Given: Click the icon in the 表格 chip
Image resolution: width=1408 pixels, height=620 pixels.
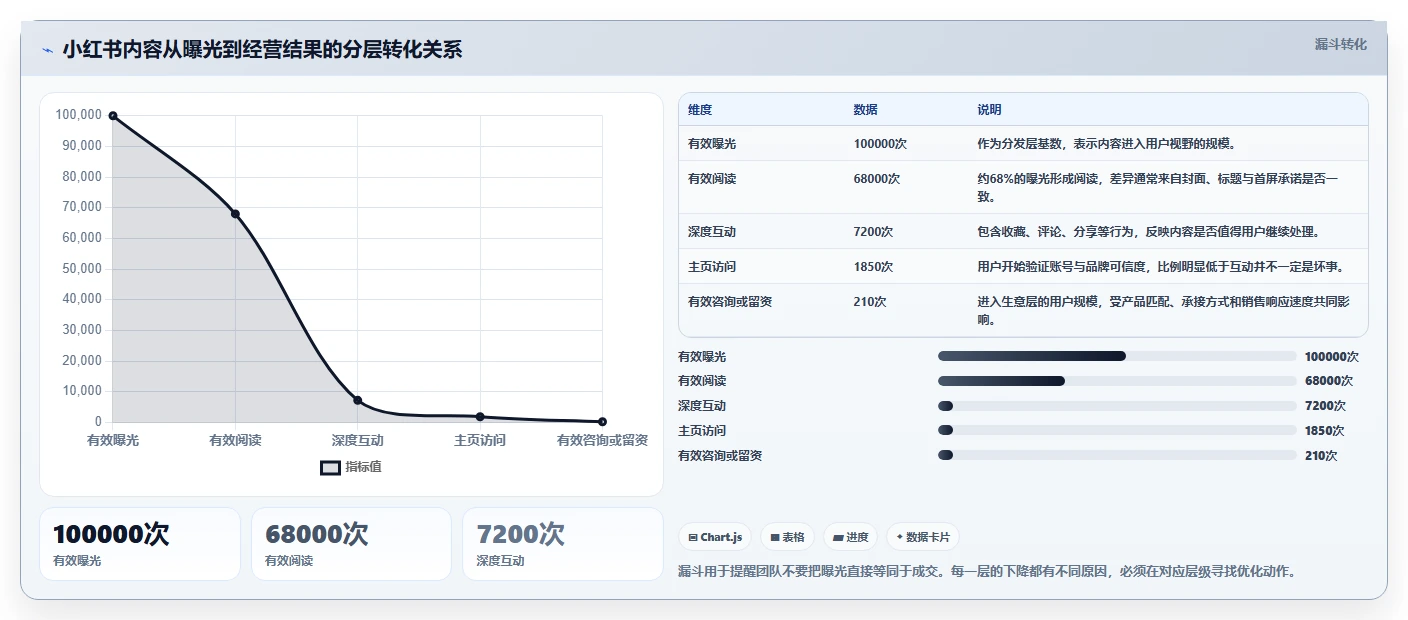Looking at the screenshot, I should pos(775,538).
